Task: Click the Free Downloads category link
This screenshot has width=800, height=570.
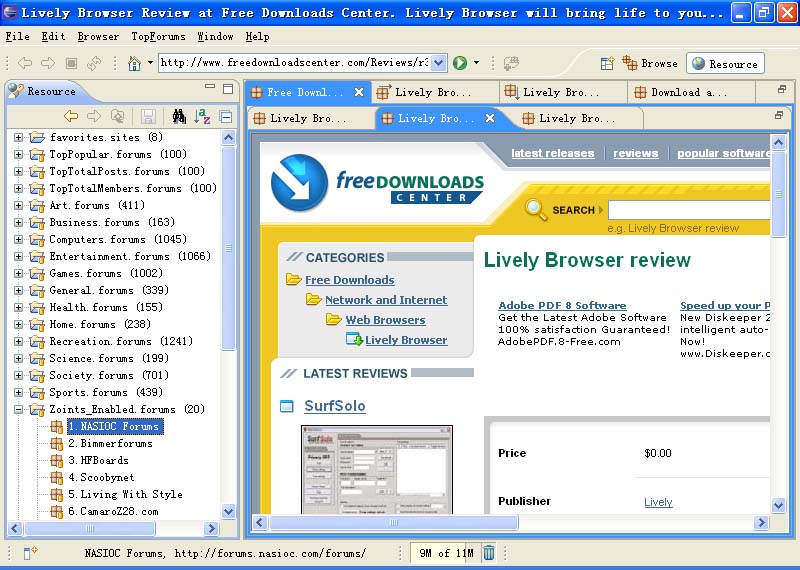Action: [349, 280]
